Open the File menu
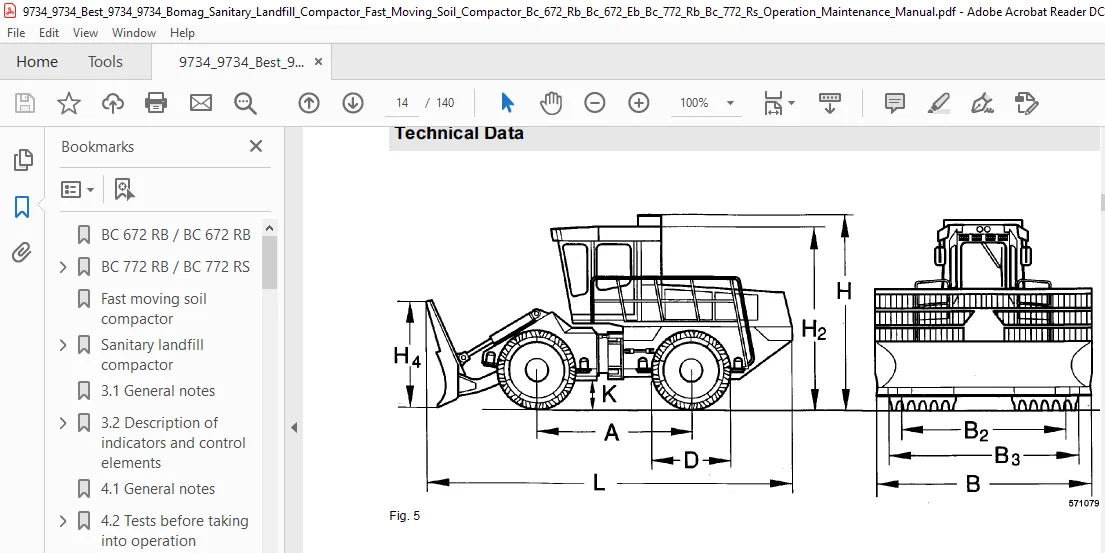Screen dimensions: 1105x553 [x=16, y=33]
